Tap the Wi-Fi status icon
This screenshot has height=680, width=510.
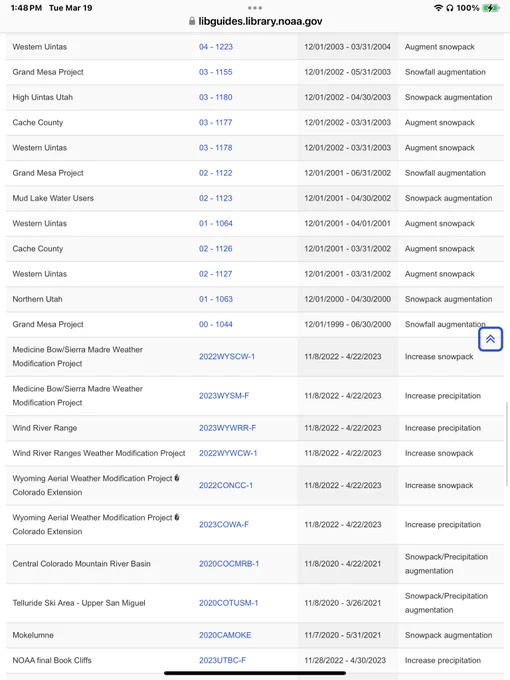[438, 8]
